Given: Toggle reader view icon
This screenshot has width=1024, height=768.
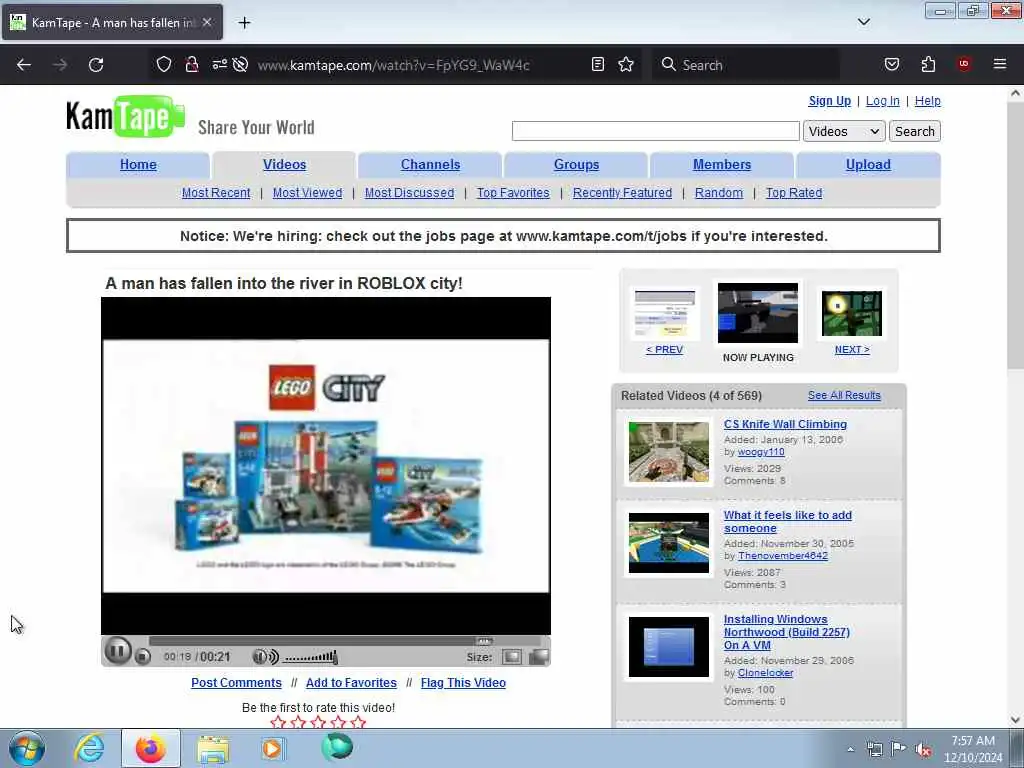Looking at the screenshot, I should coord(598,64).
